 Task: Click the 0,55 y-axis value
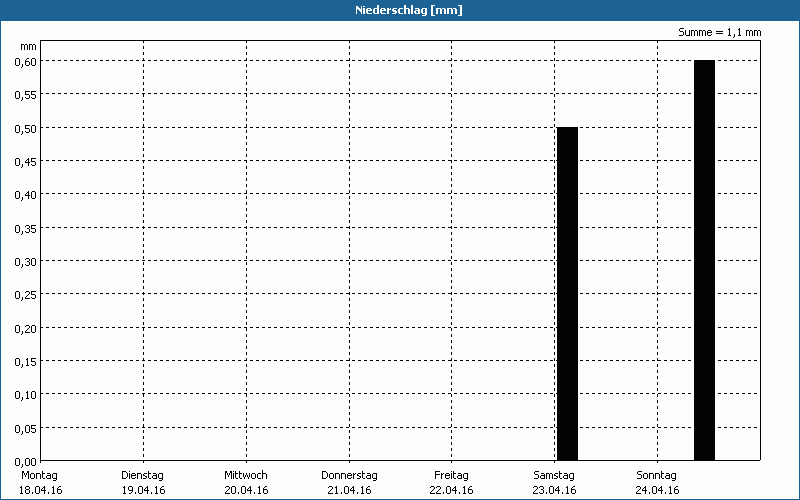26,95
